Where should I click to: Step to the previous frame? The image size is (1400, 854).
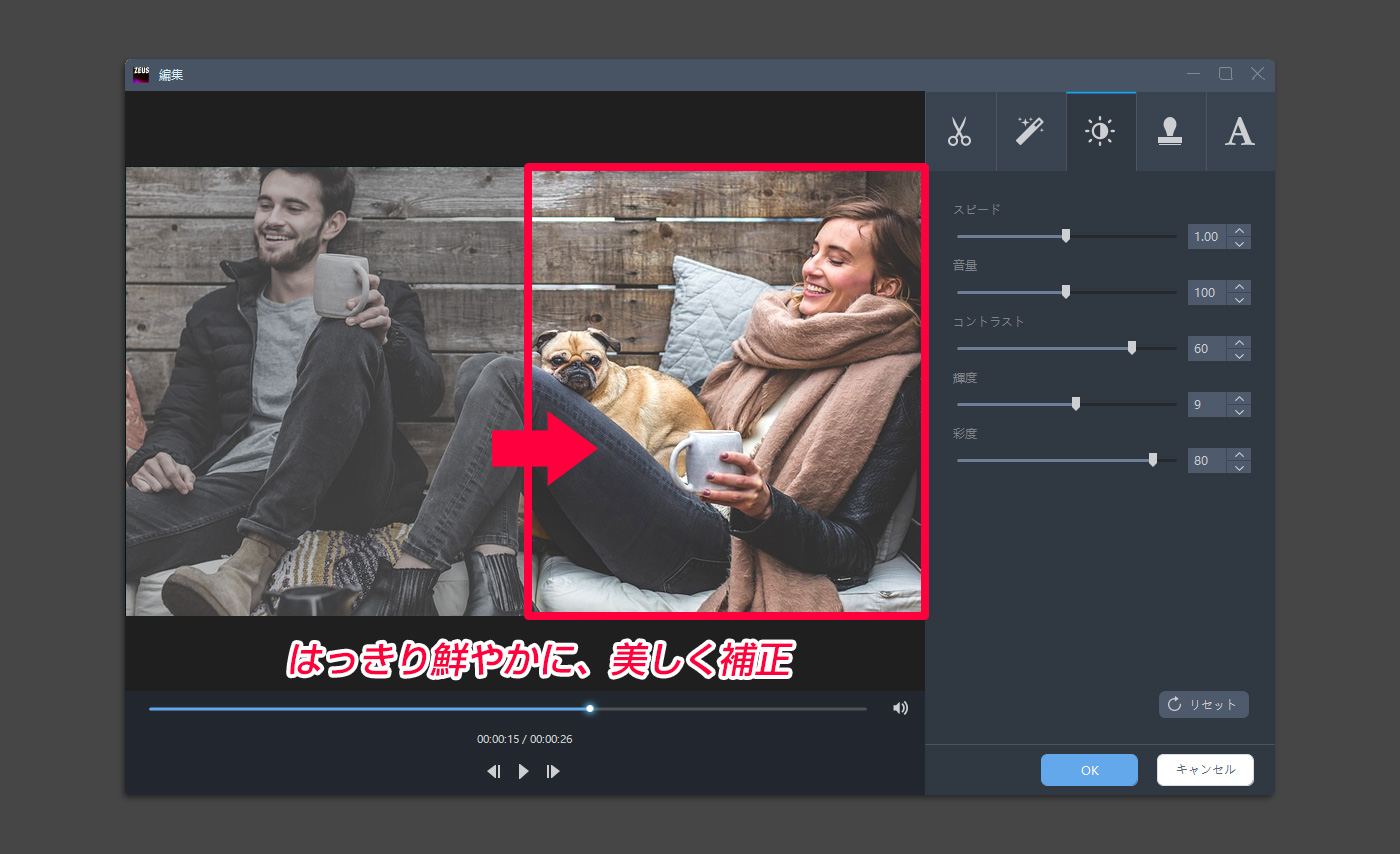(x=493, y=771)
